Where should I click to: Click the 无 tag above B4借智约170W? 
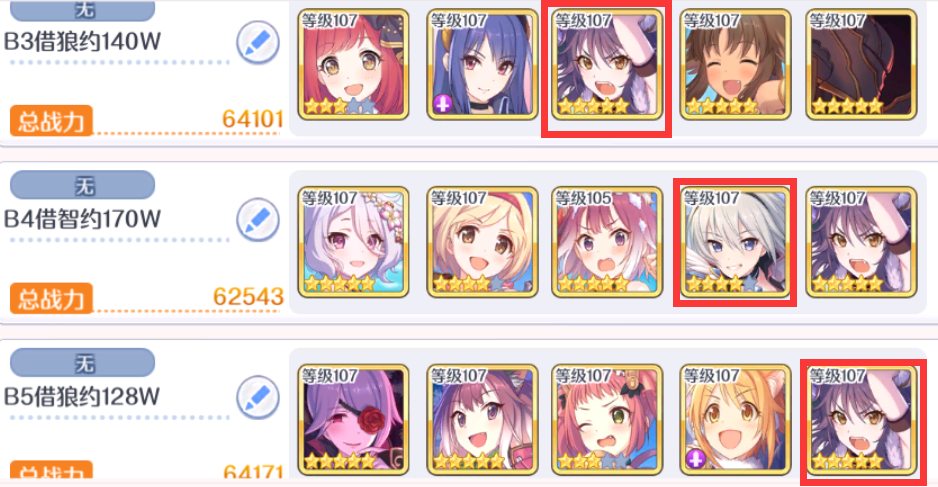(83, 185)
